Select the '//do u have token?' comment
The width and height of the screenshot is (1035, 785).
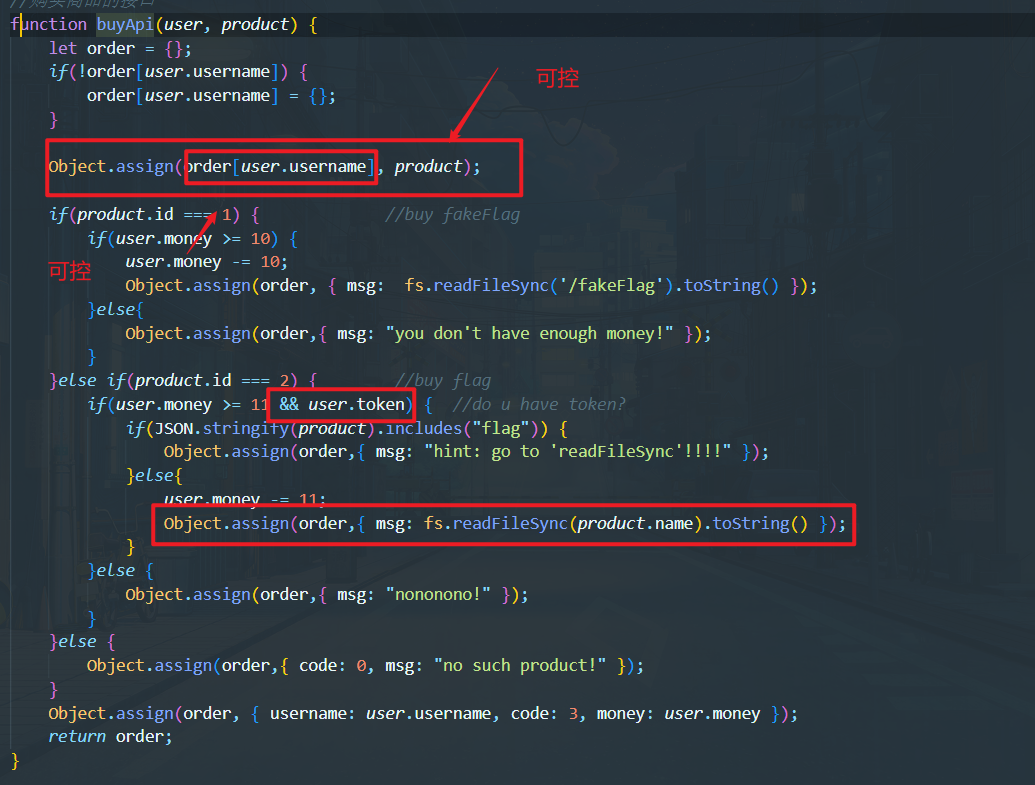[x=539, y=404]
